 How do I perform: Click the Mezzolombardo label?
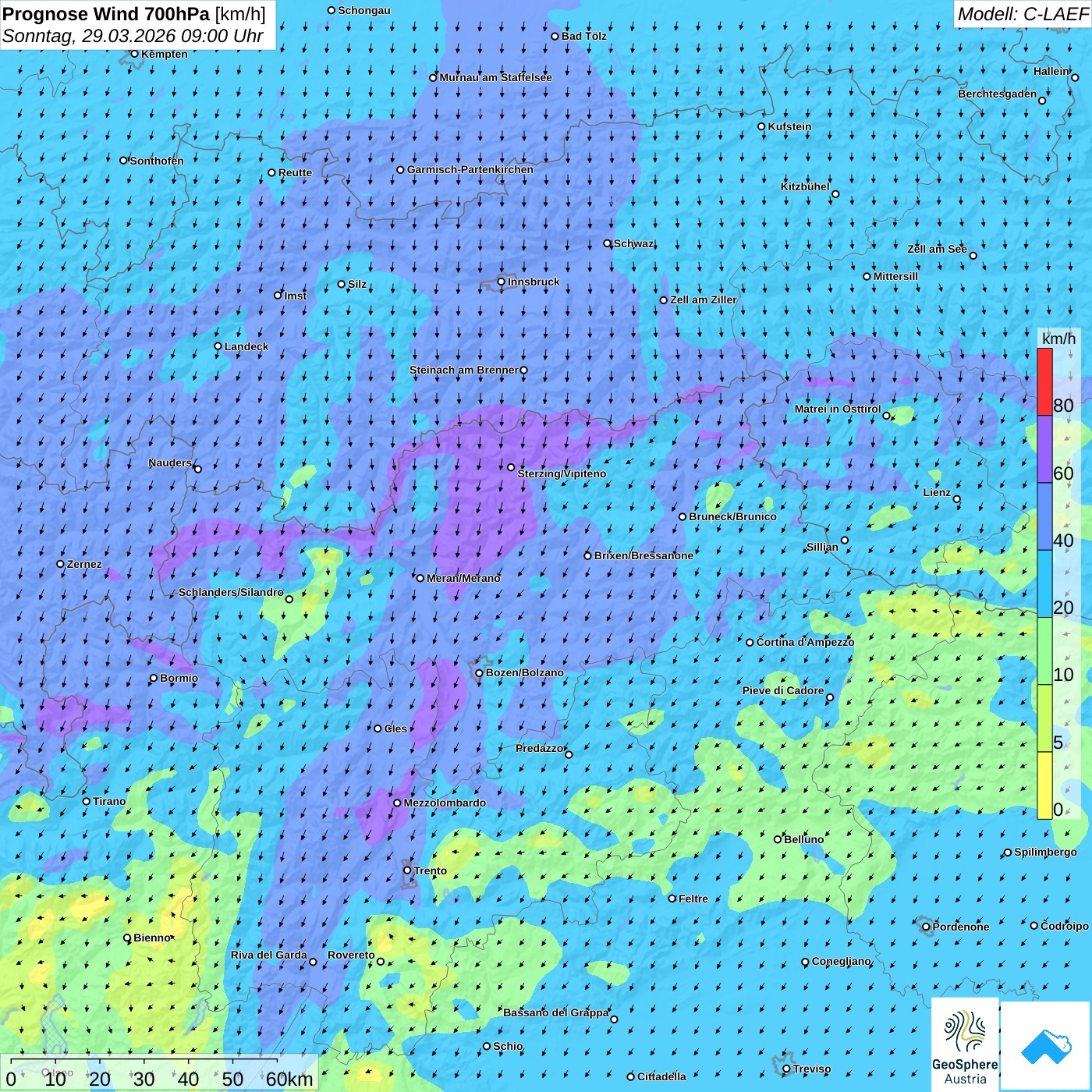[445, 803]
